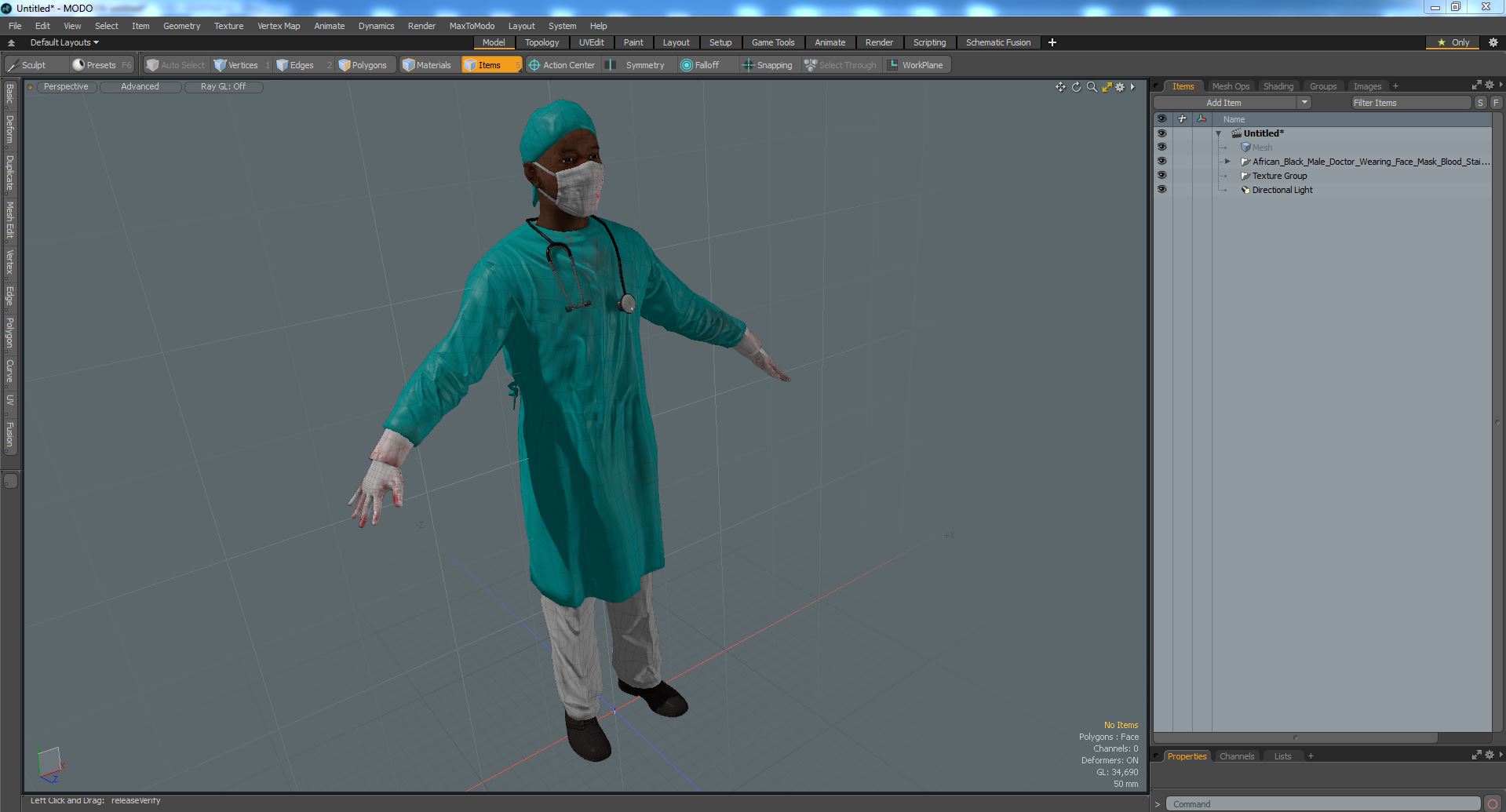Click the red record button by Command
Viewport: 1506px width, 812px height.
point(1493,803)
